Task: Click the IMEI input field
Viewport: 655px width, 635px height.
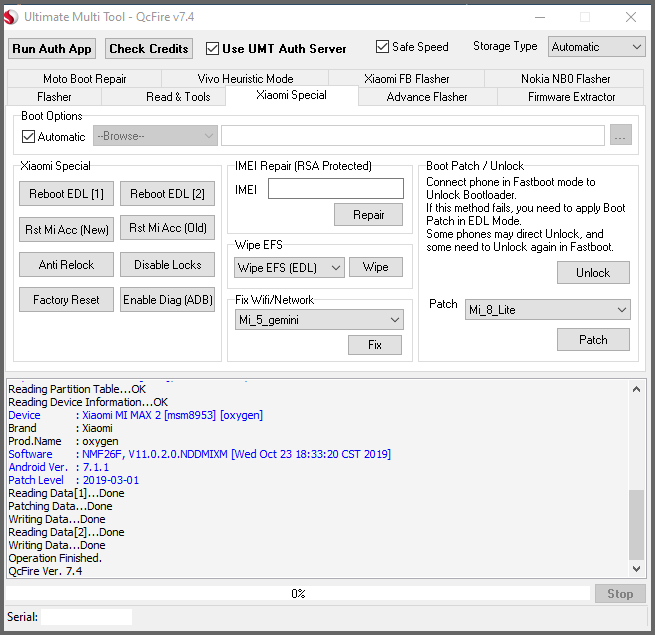Action: [x=336, y=188]
